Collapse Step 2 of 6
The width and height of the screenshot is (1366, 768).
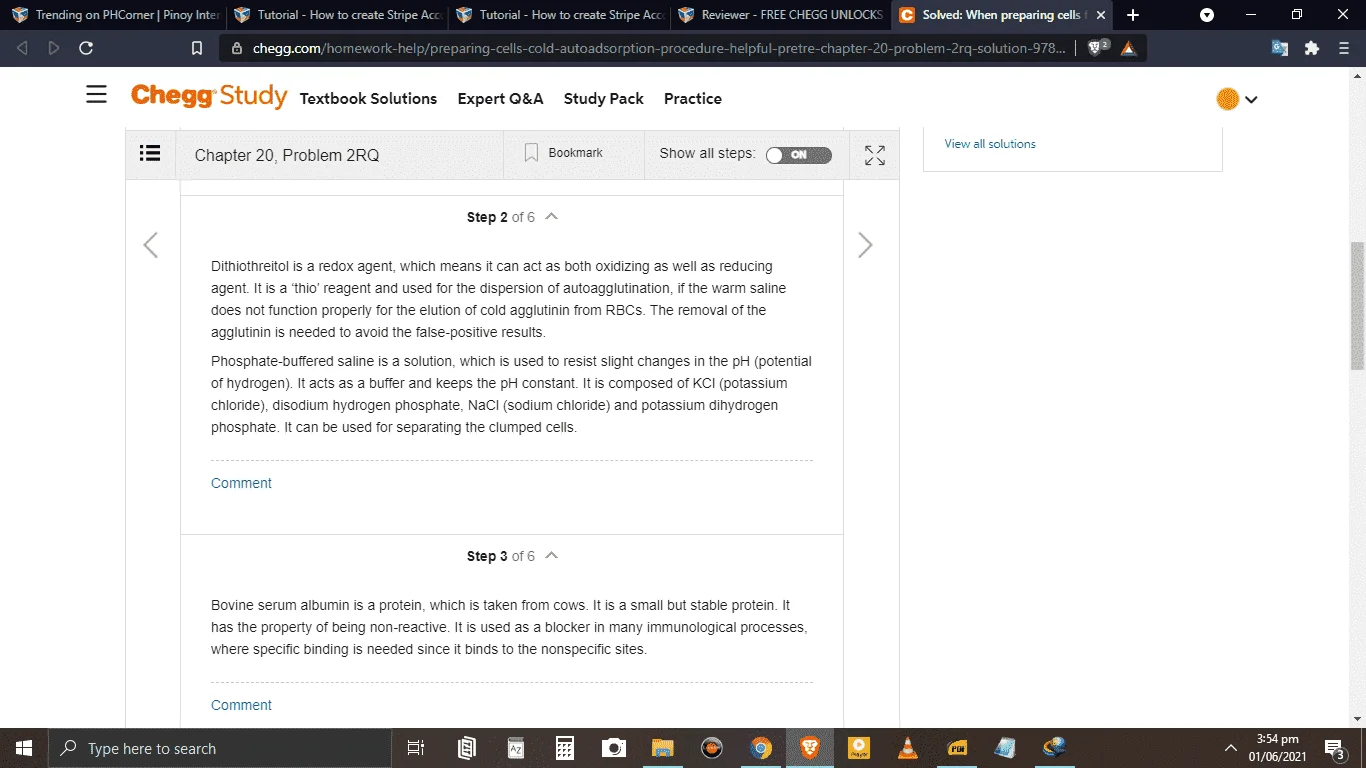pos(551,216)
